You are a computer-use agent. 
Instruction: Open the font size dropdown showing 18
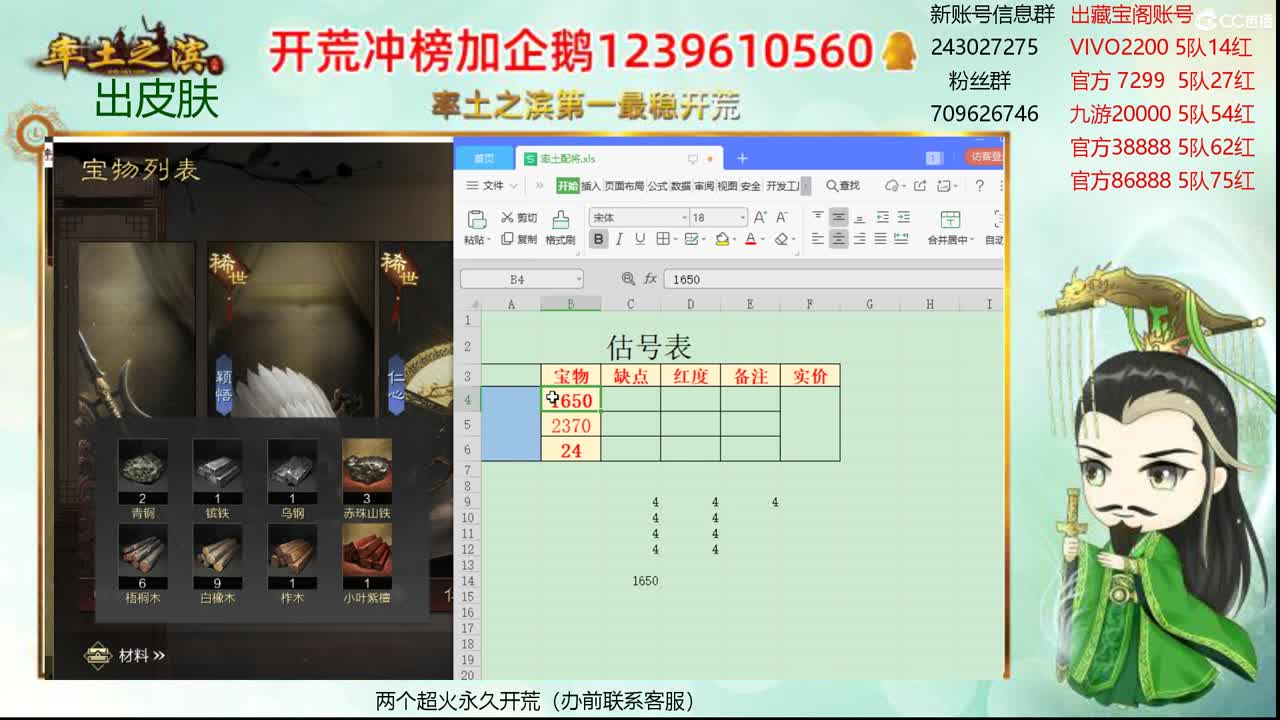(743, 218)
